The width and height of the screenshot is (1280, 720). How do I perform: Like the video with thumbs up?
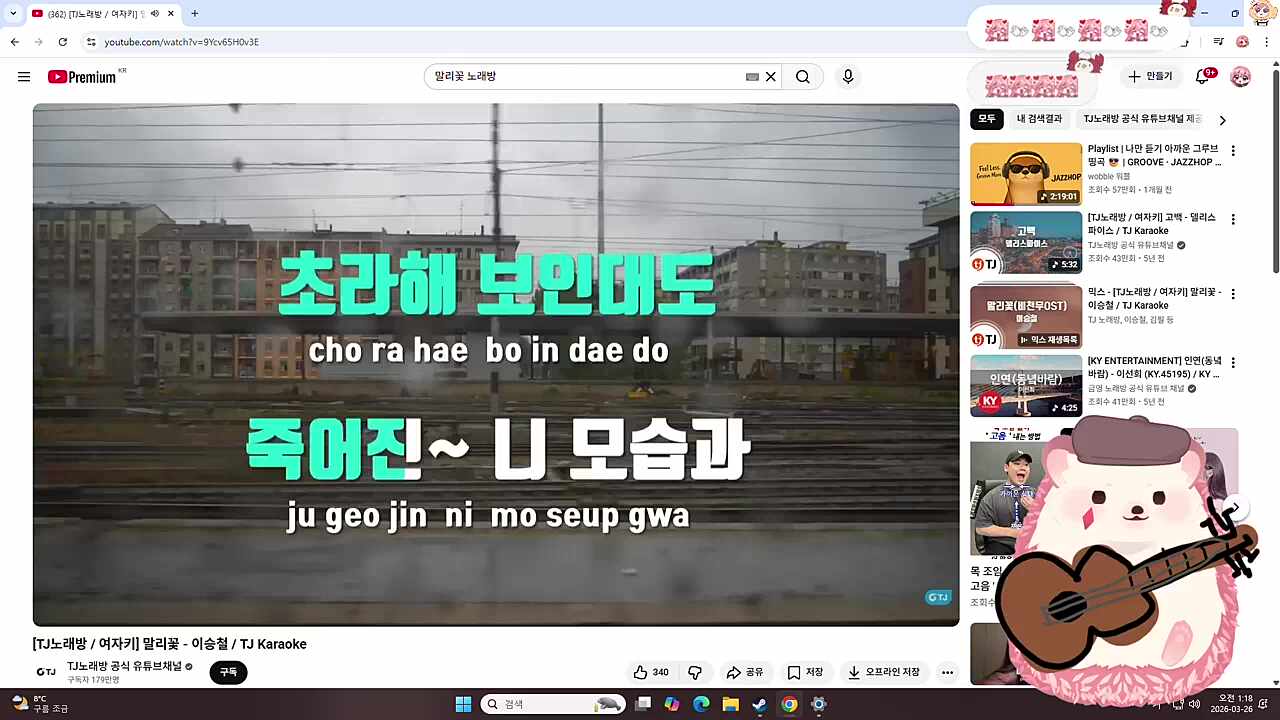pyautogui.click(x=651, y=672)
